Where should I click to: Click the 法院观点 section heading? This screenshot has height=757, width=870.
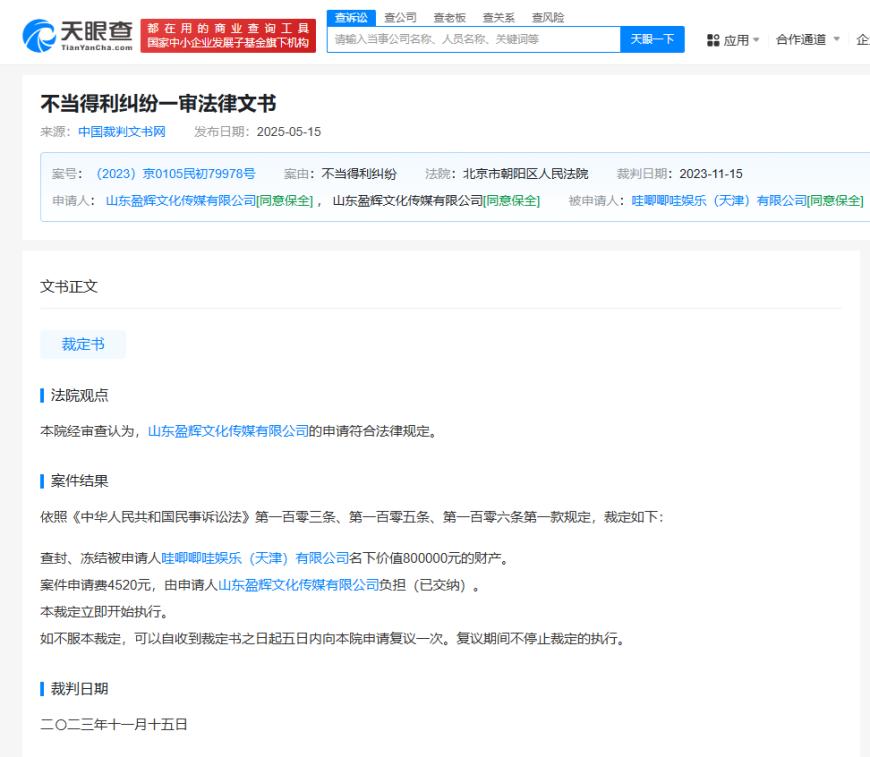pyautogui.click(x=79, y=395)
